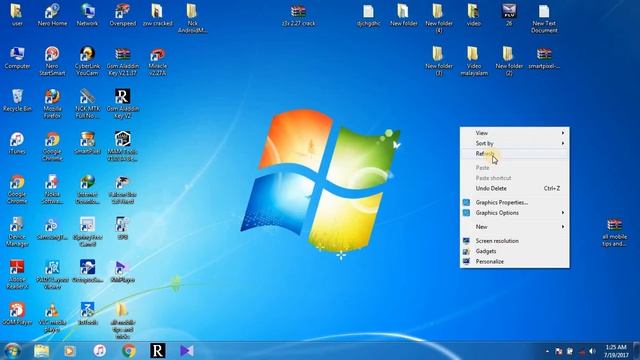
Task: Open the 'New folder (2)' icon
Action: [x=509, y=60]
